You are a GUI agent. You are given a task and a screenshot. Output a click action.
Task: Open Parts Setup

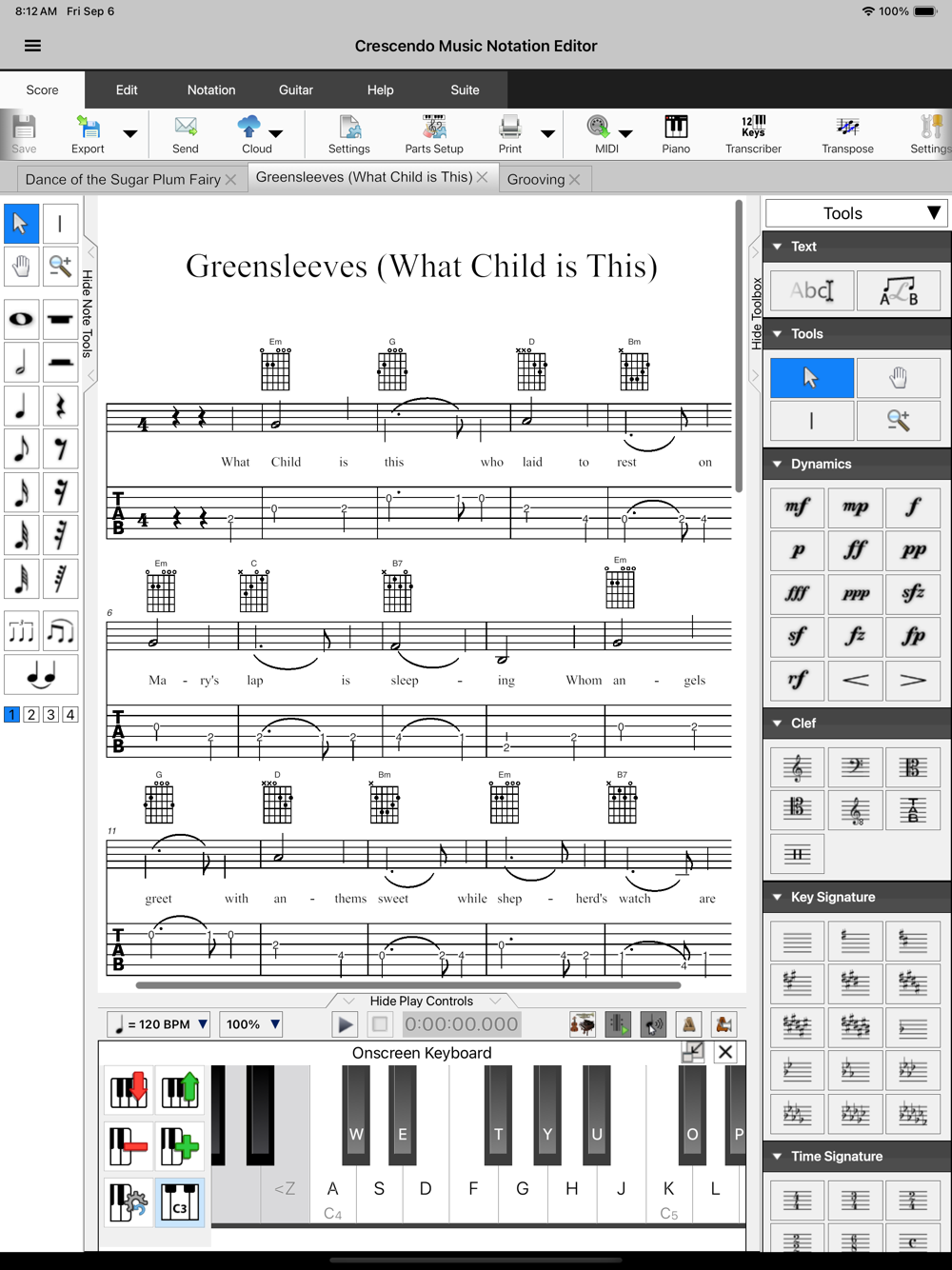434,134
